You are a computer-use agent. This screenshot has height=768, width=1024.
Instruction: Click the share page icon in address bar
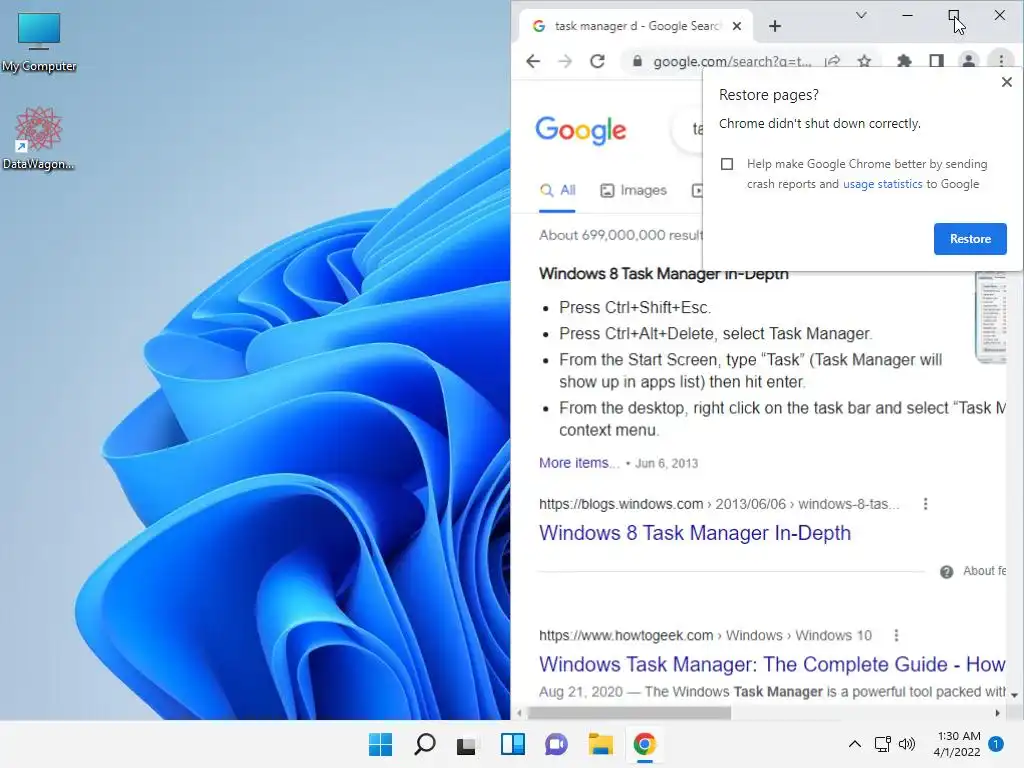tap(832, 61)
